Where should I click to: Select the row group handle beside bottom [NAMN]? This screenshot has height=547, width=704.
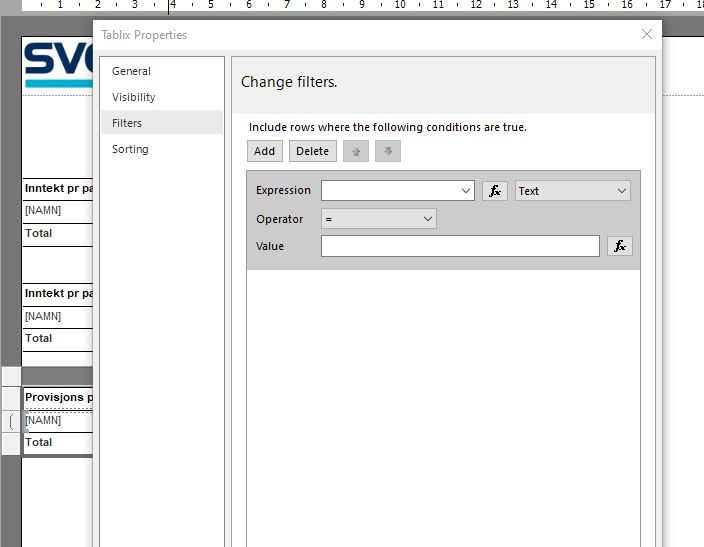tap(11, 421)
